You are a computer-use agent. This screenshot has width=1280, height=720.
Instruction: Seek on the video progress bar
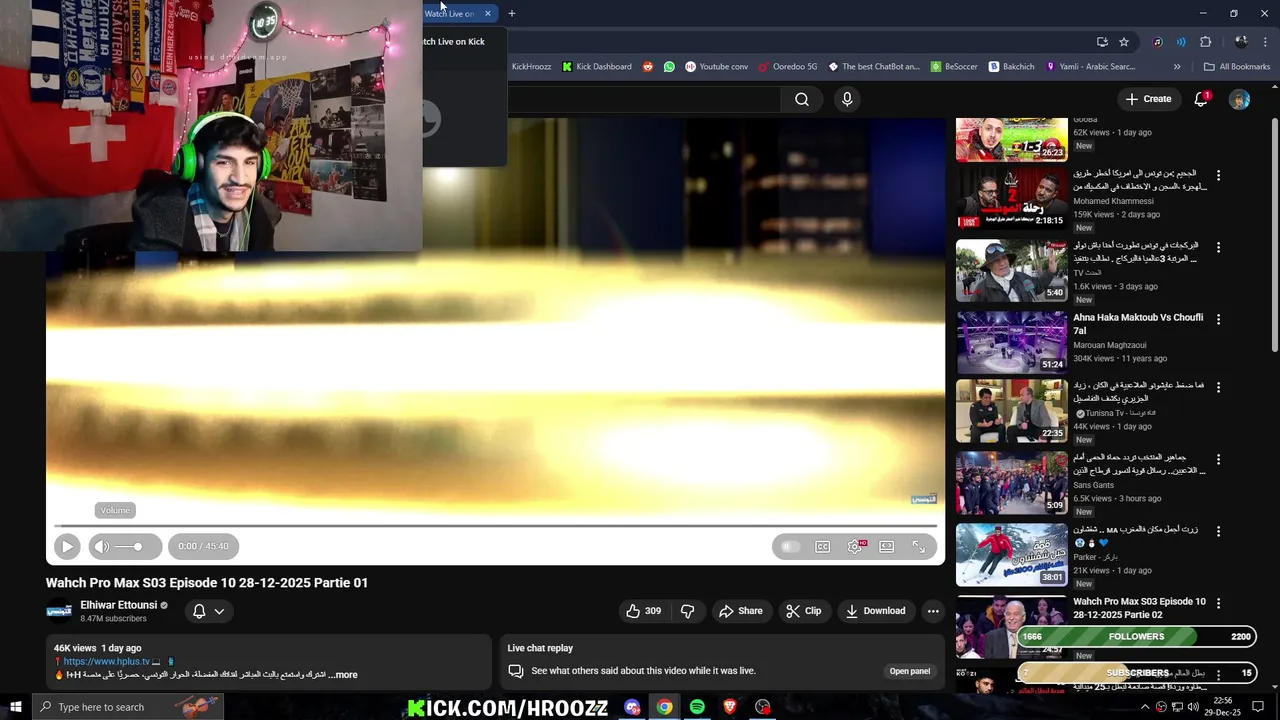(495, 526)
